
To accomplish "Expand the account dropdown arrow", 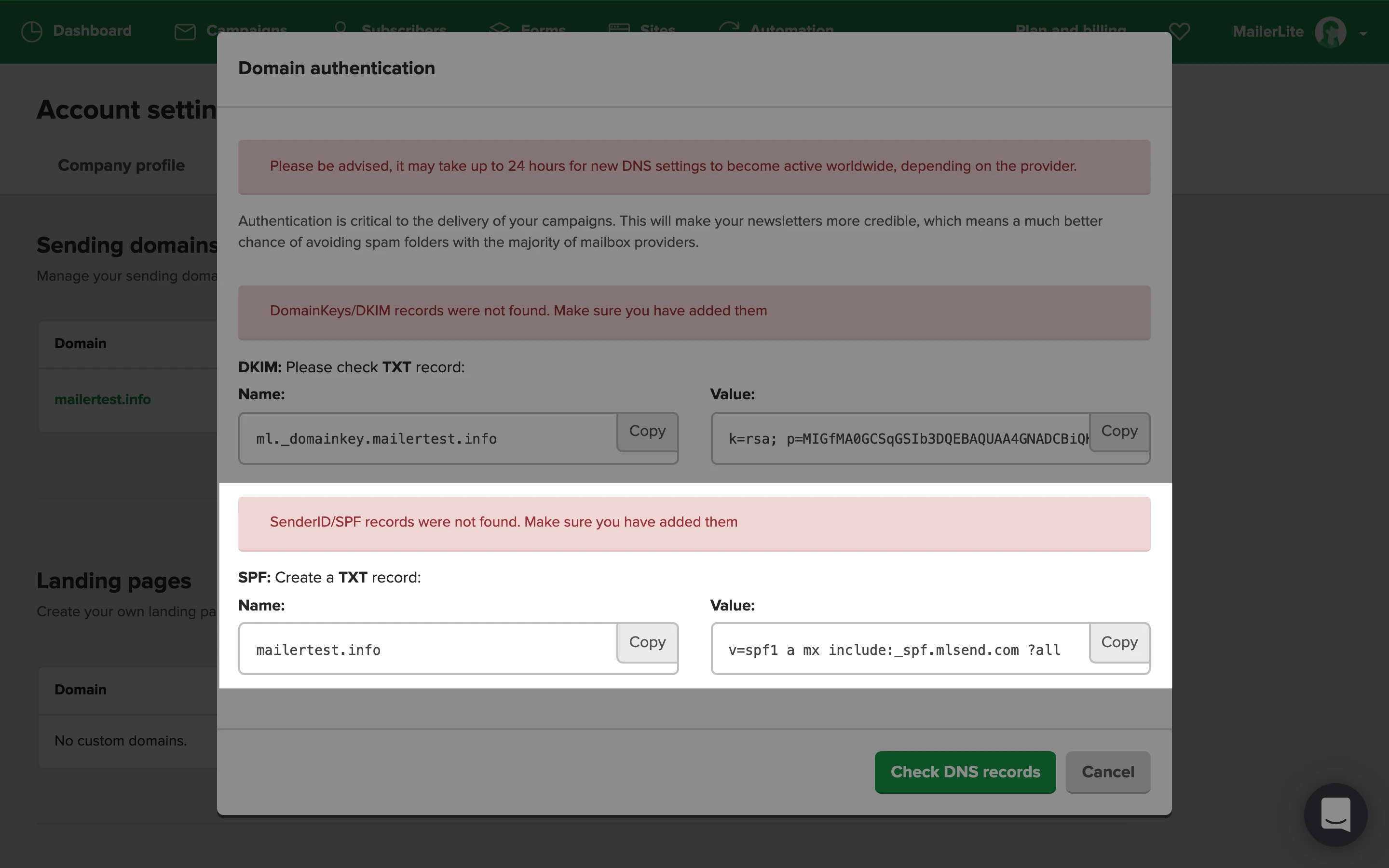I will [x=1363, y=34].
